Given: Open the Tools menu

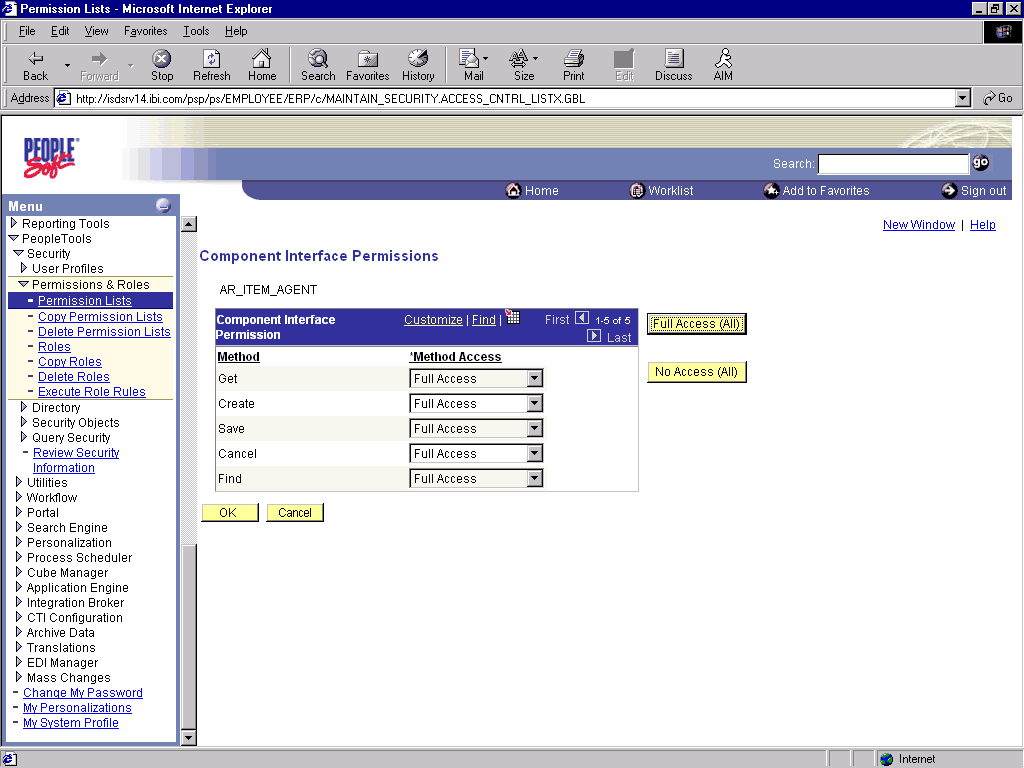Looking at the screenshot, I should point(195,31).
